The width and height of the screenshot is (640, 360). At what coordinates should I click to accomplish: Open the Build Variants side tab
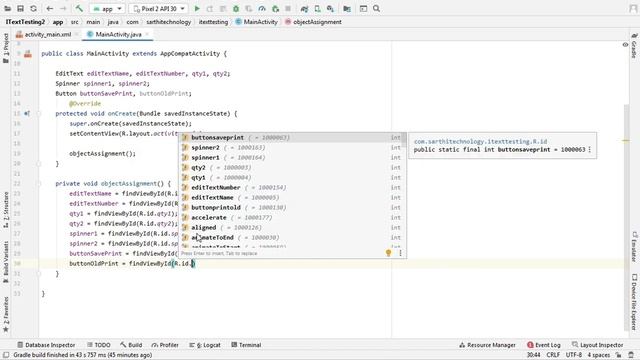[x=6, y=261]
